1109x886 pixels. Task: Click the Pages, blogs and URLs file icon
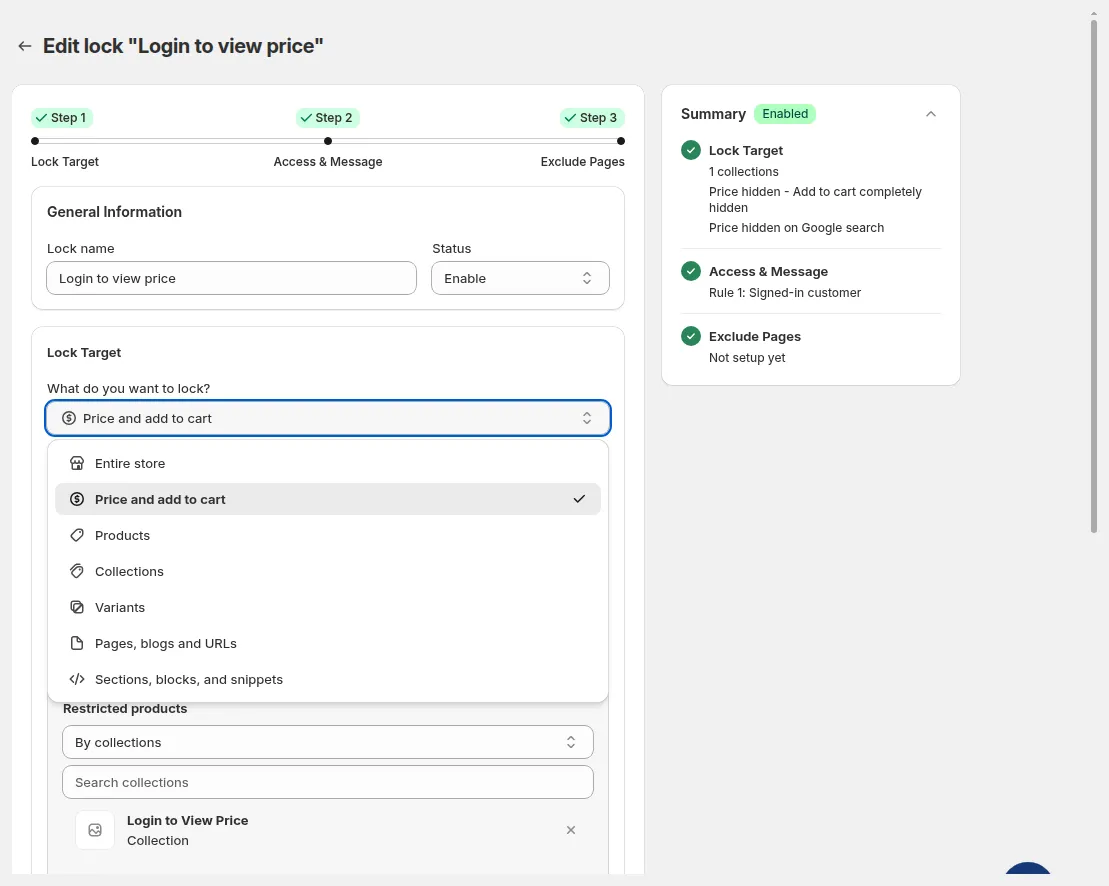coord(77,643)
